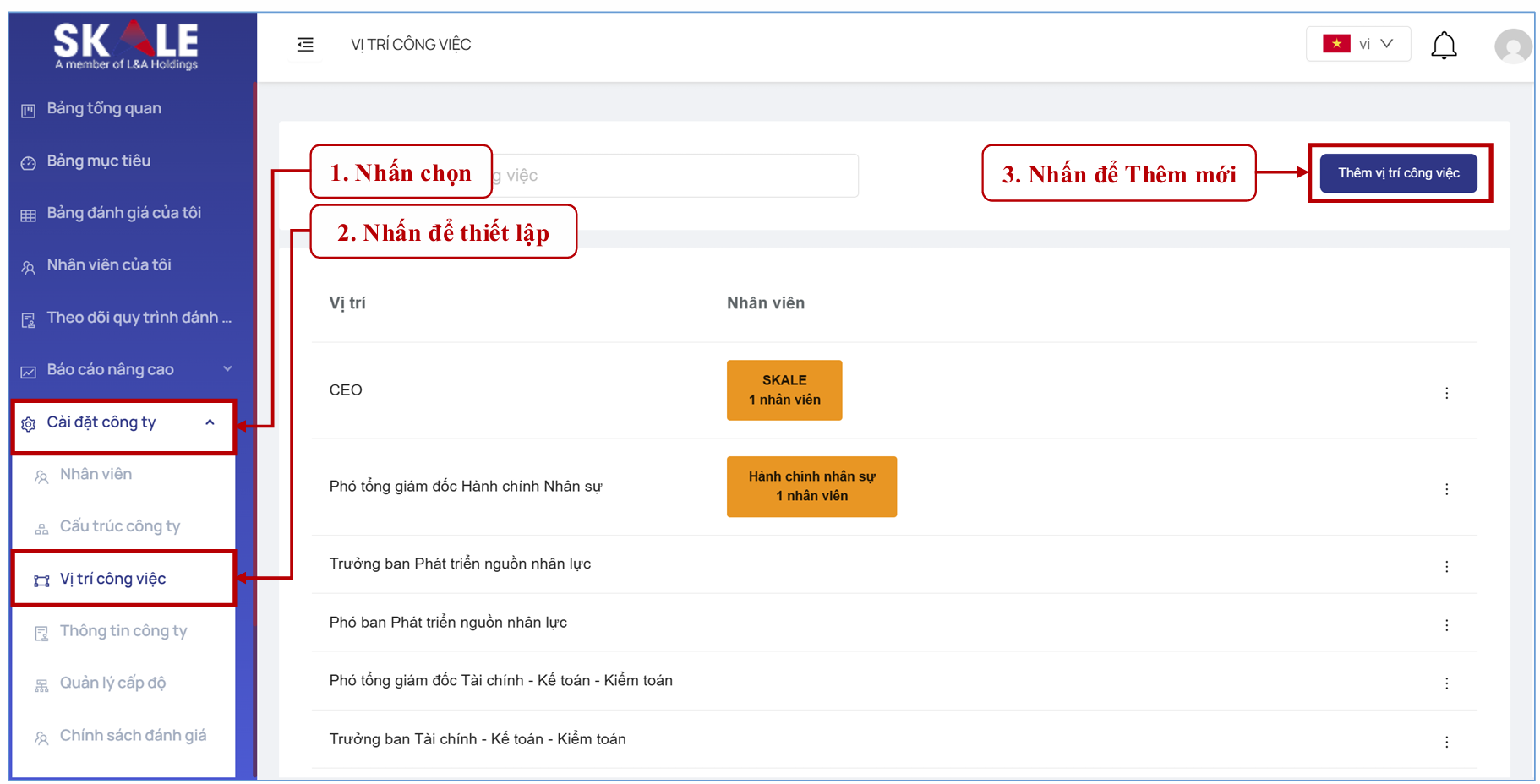
Task: Open three-dot menu for Phó tổng giám đốc Hành chính Nhân sự
Action: coord(1446,489)
